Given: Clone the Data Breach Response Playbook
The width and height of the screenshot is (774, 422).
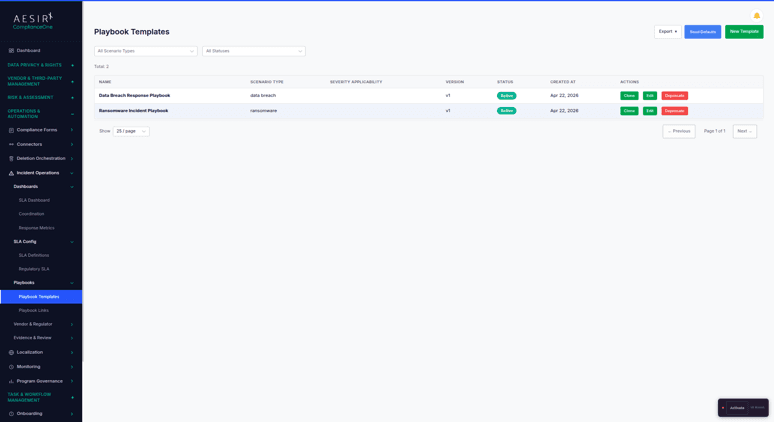Looking at the screenshot, I should point(629,96).
